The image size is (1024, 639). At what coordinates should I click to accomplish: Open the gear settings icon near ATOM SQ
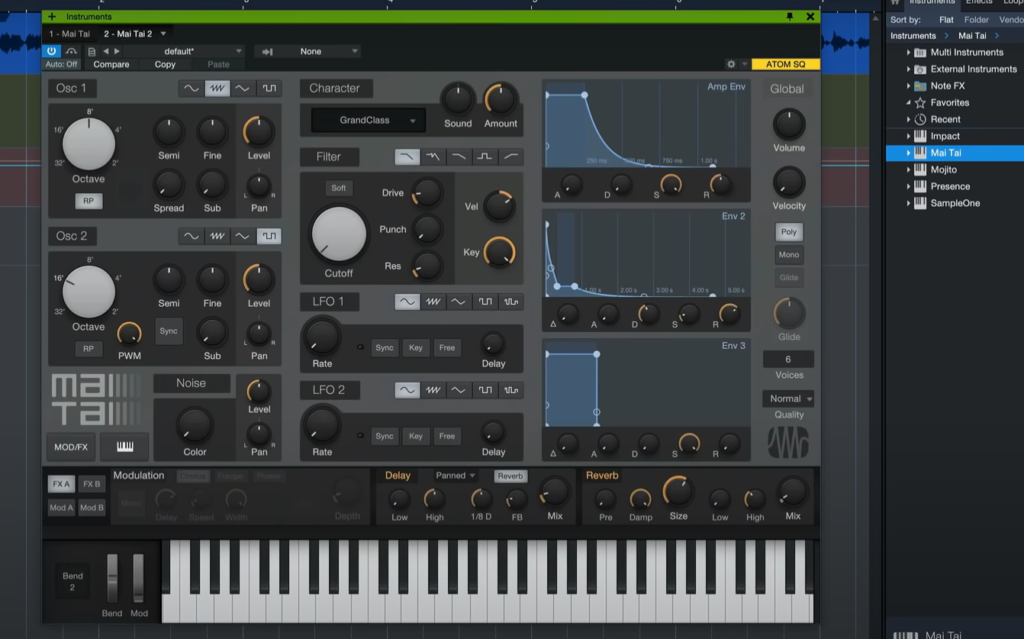coord(731,64)
